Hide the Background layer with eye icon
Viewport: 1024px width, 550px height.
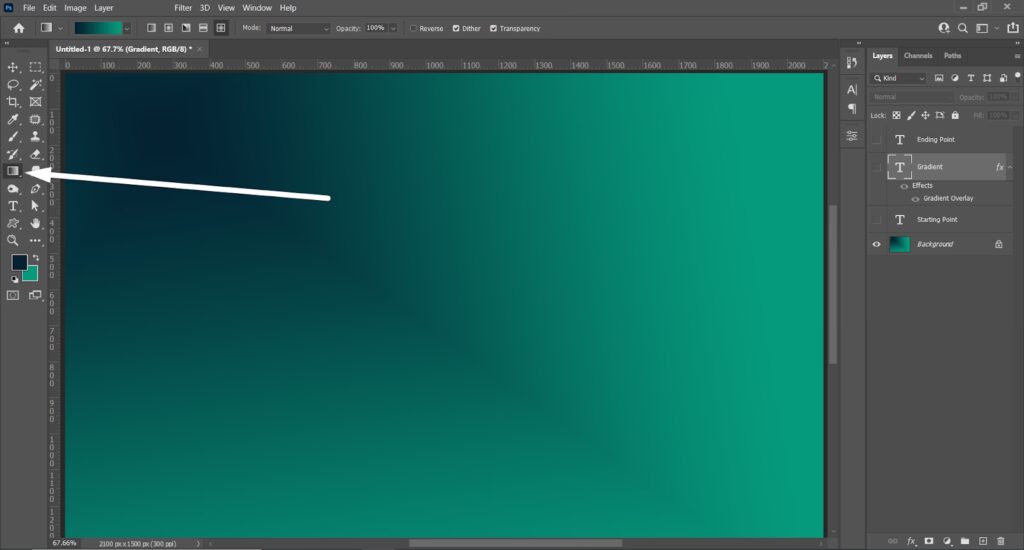pyautogui.click(x=877, y=244)
